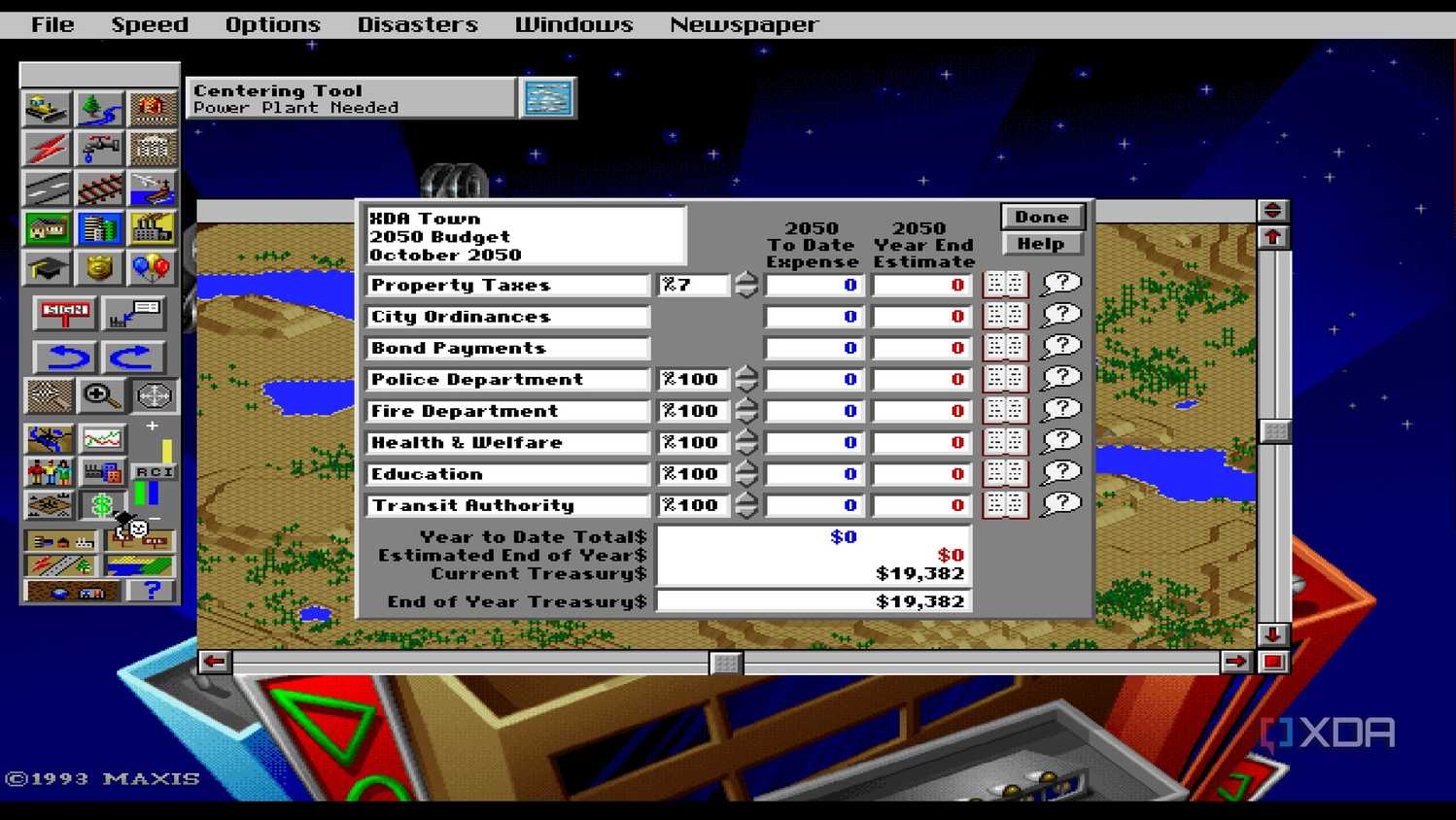Select the Recreation balloons tool

pyautogui.click(x=153, y=268)
